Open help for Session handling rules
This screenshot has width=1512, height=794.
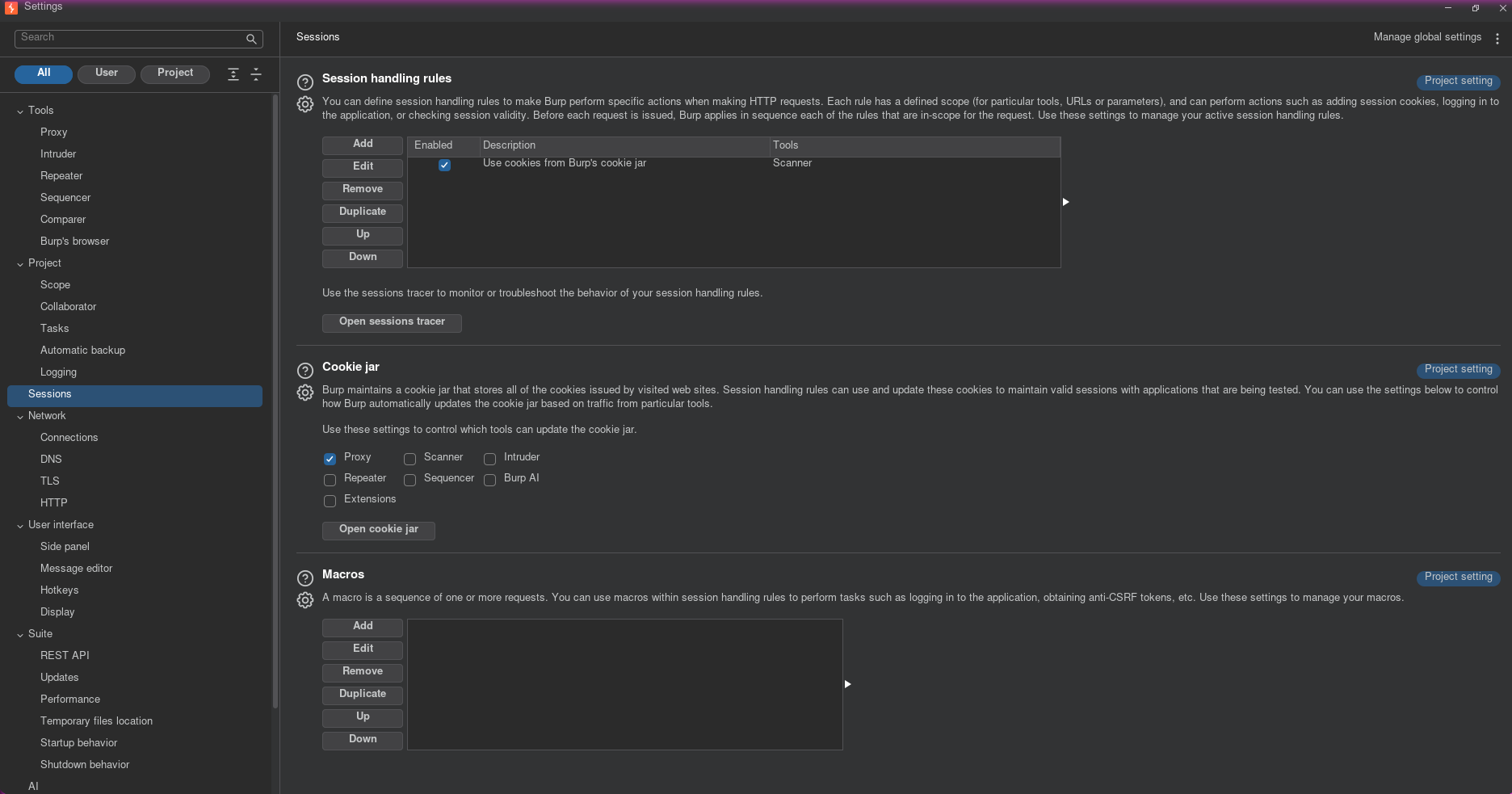[x=304, y=82]
